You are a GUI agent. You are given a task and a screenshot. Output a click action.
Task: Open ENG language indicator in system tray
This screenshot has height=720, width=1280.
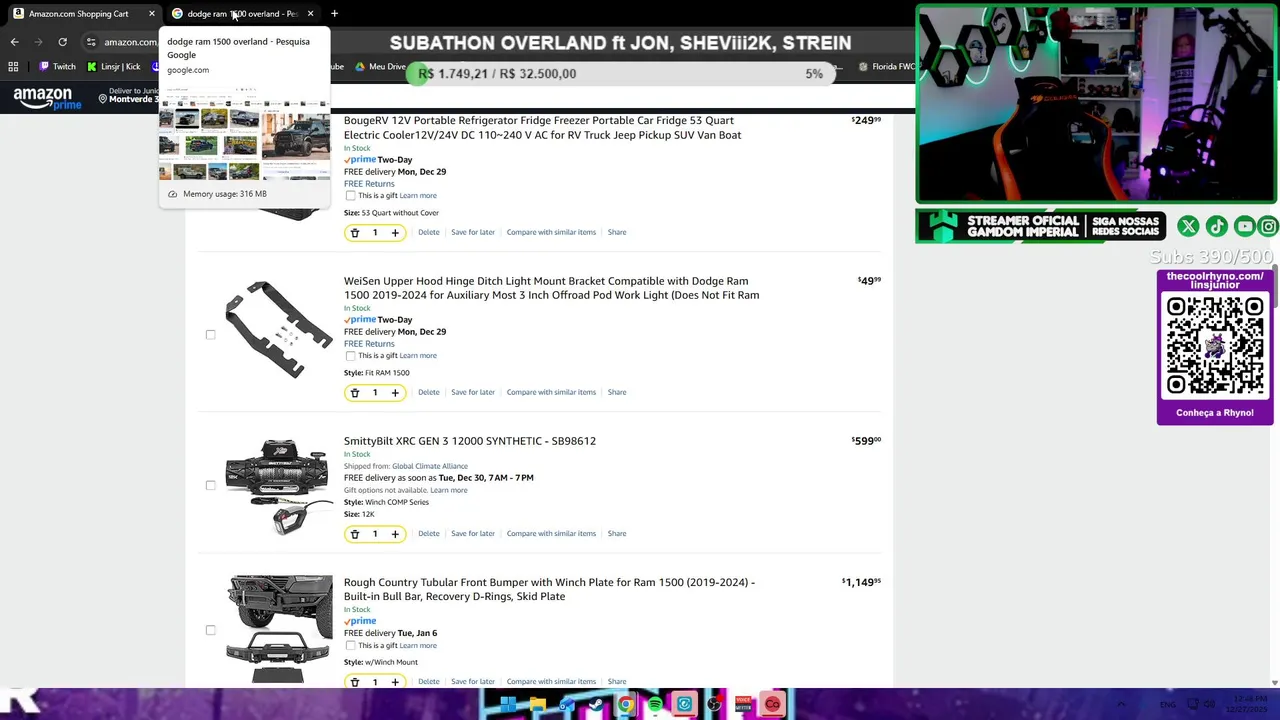pos(1168,705)
